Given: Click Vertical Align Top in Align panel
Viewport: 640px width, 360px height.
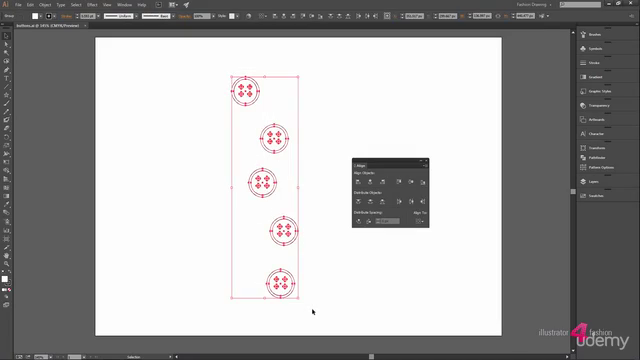Looking at the screenshot, I should point(399,182).
